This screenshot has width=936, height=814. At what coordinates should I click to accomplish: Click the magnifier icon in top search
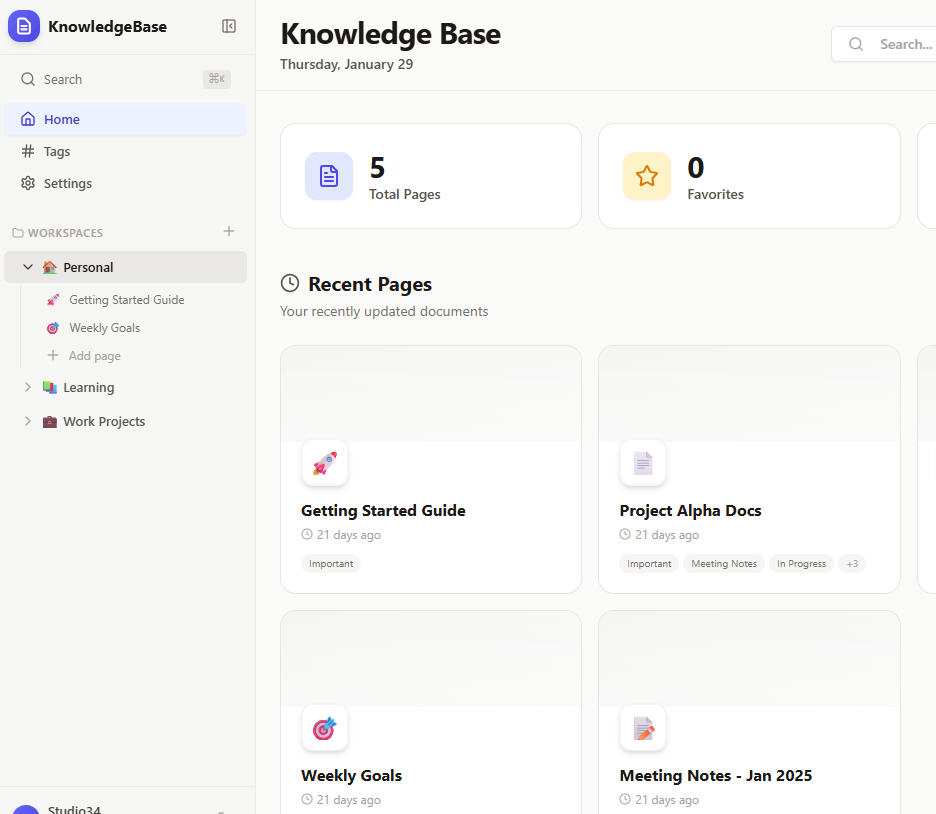tap(856, 44)
